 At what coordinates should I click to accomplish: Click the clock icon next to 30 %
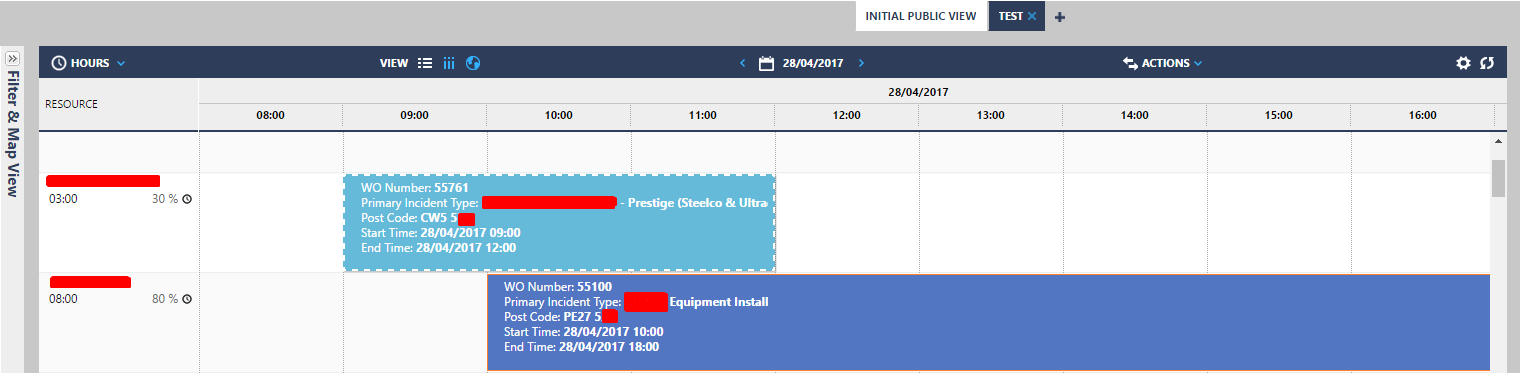coord(187,199)
